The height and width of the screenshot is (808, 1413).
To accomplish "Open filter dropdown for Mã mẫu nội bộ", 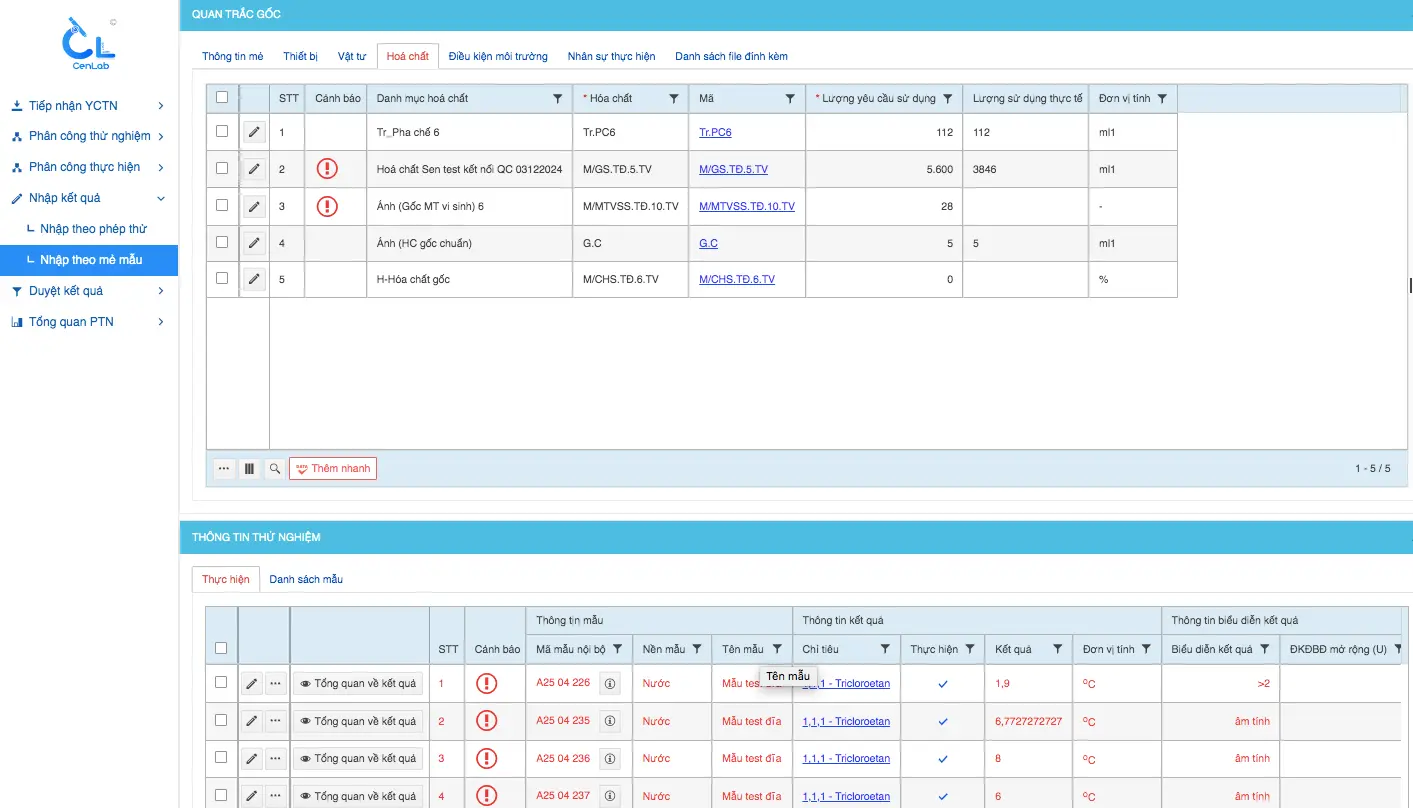I will 618,649.
